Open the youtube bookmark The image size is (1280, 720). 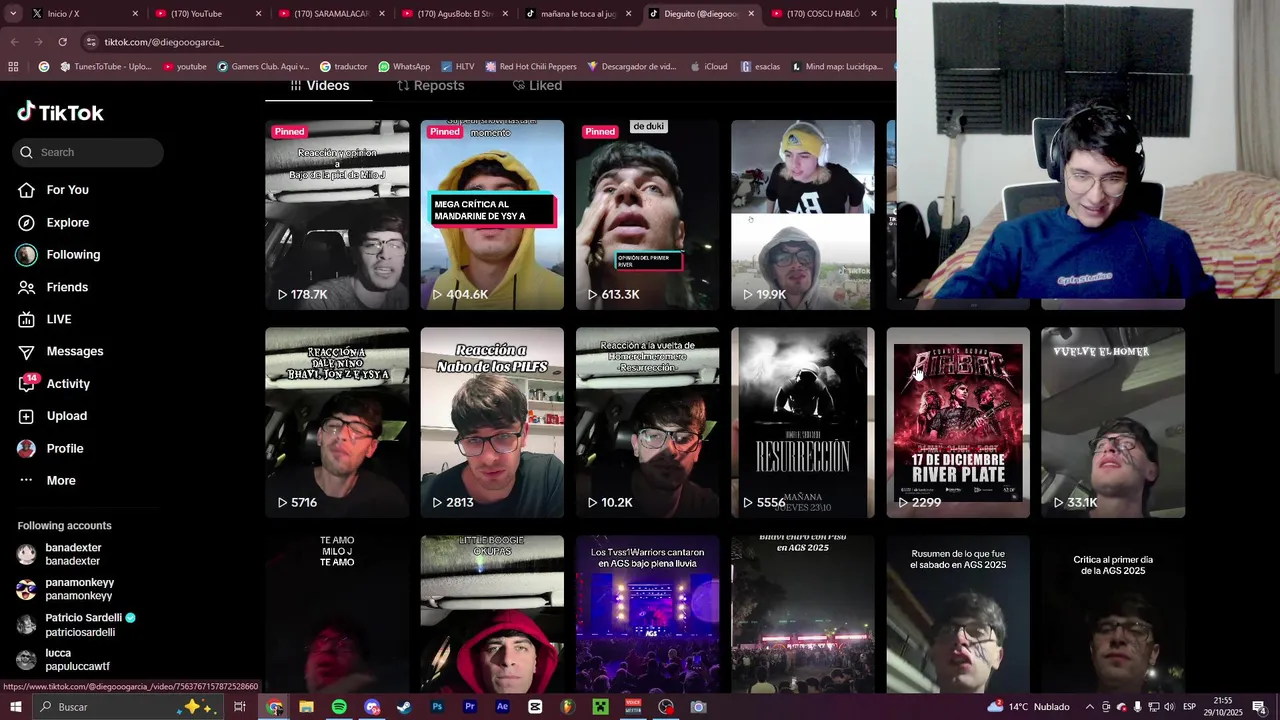pos(184,67)
